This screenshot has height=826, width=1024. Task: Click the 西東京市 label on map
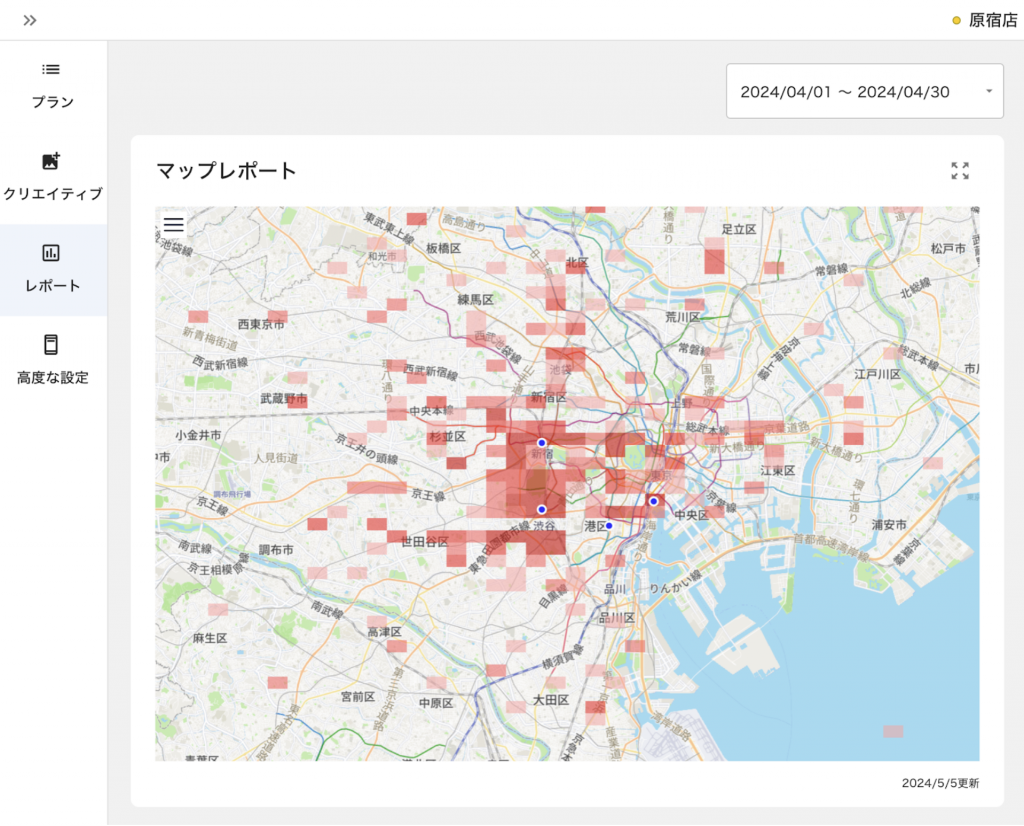click(x=261, y=324)
